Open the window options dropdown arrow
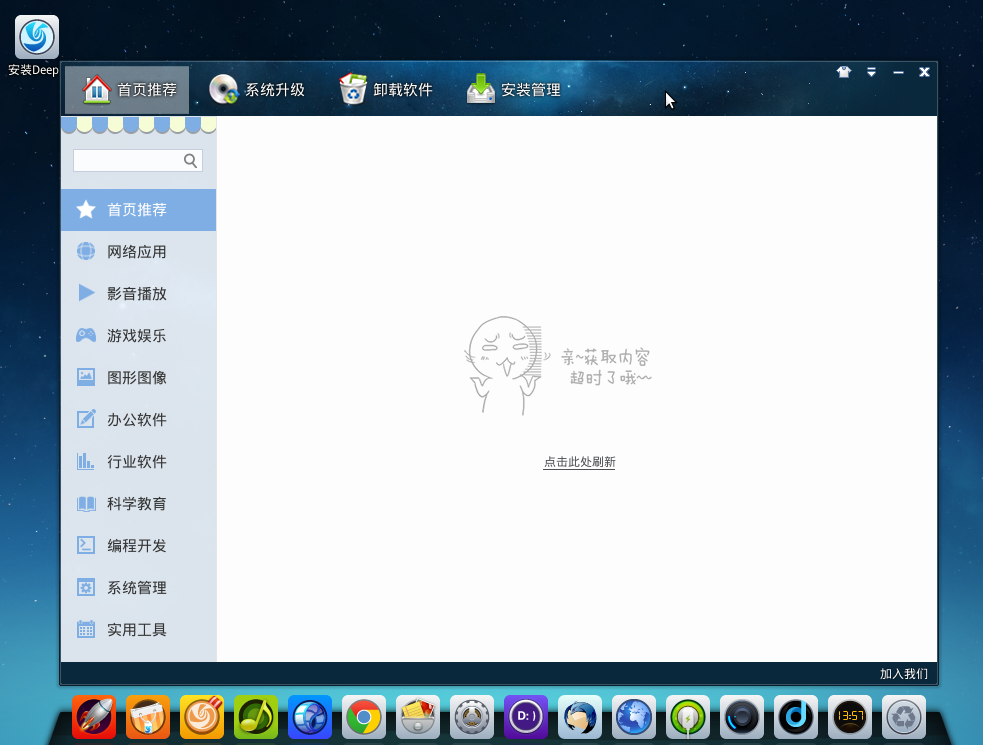 [870, 72]
